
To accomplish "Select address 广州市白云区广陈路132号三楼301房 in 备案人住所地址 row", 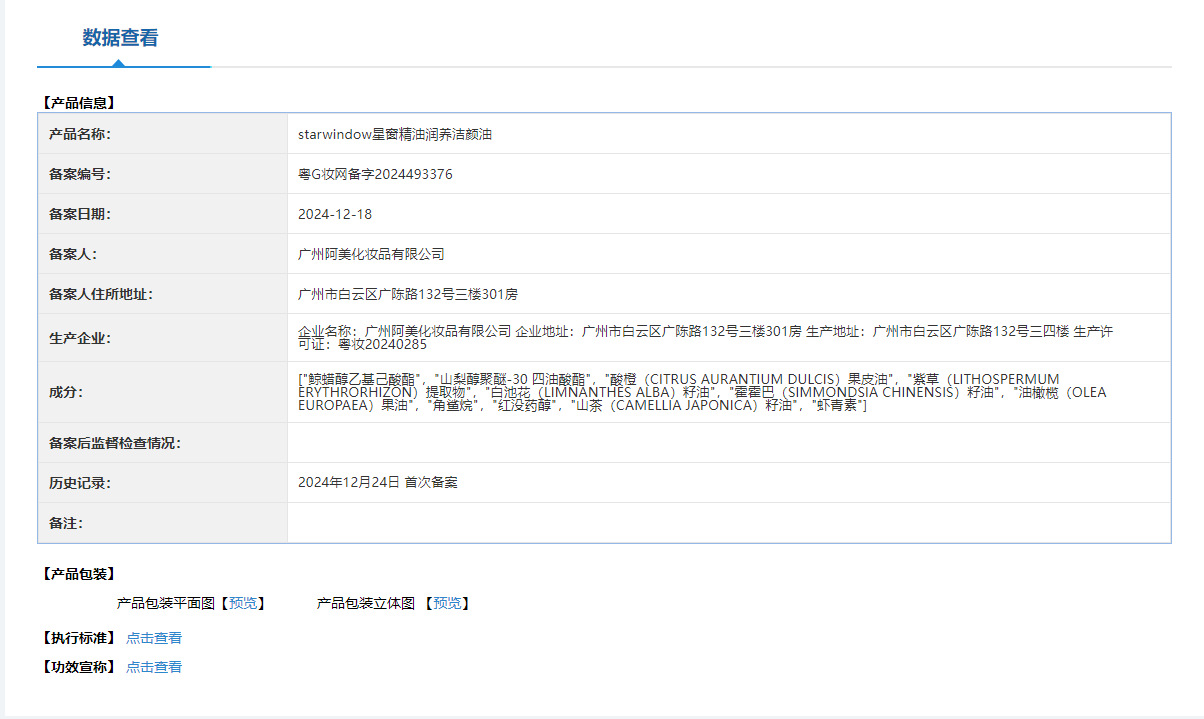I will 408,294.
